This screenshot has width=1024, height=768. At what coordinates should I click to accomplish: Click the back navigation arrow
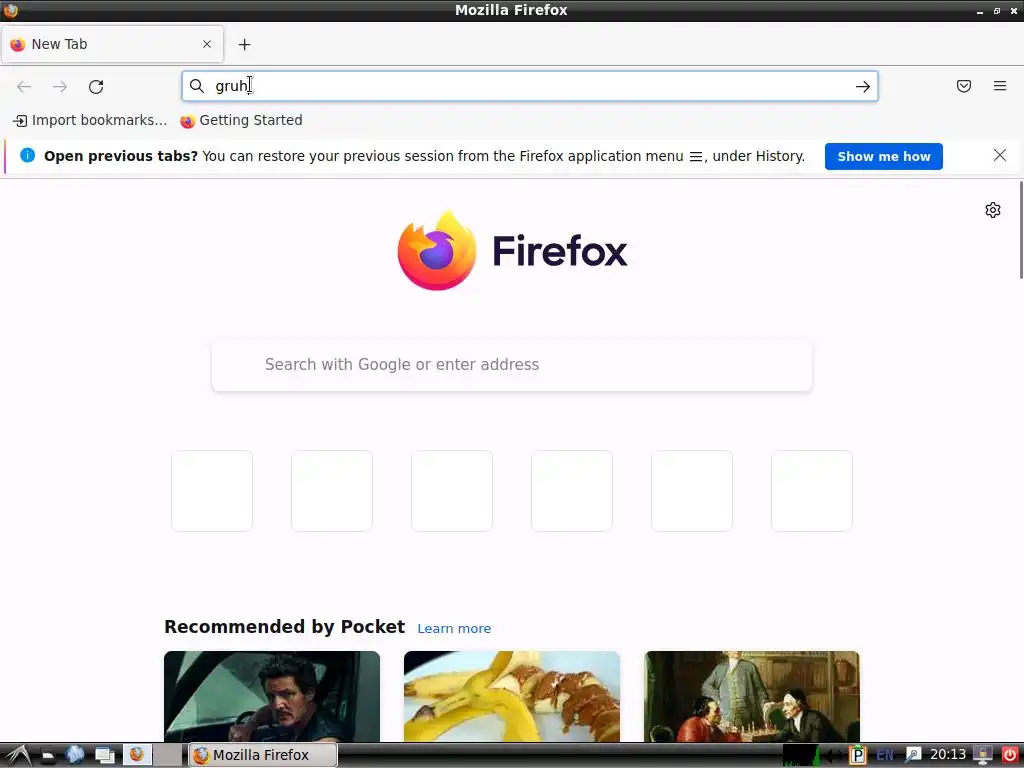pyautogui.click(x=24, y=86)
